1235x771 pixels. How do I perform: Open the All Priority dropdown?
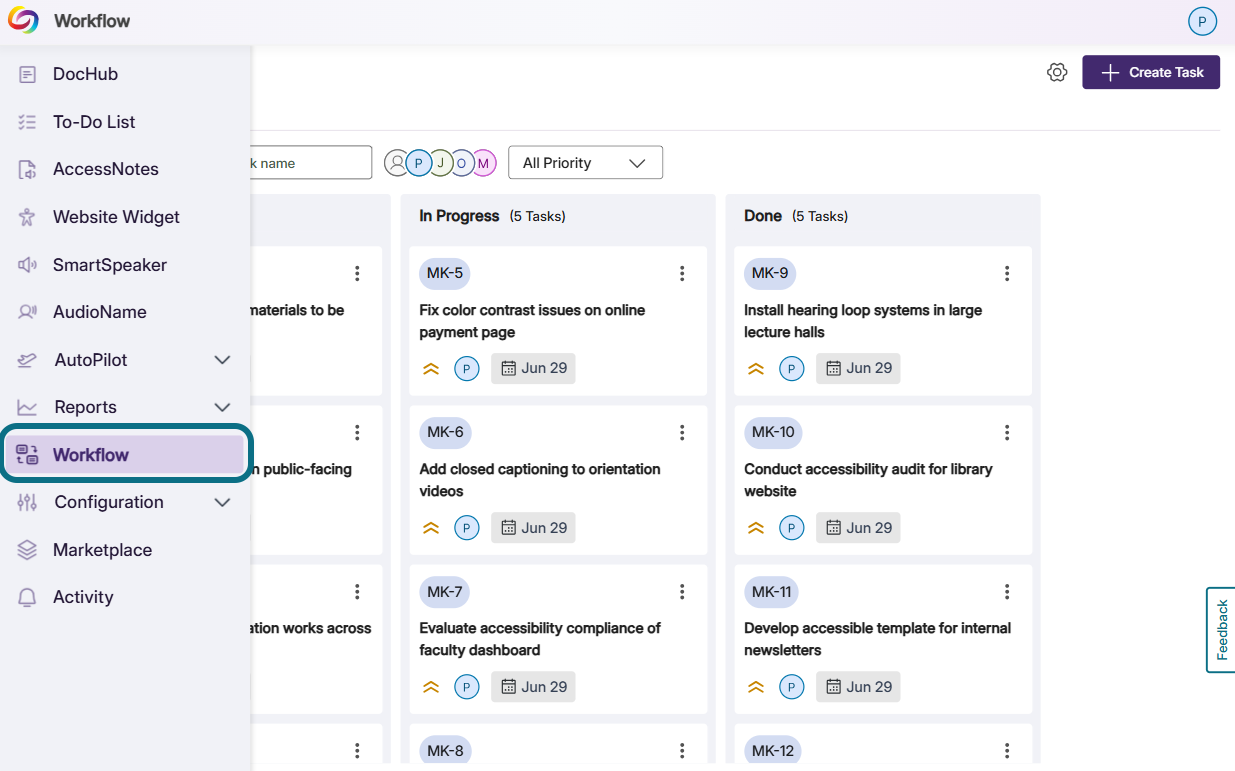point(585,163)
